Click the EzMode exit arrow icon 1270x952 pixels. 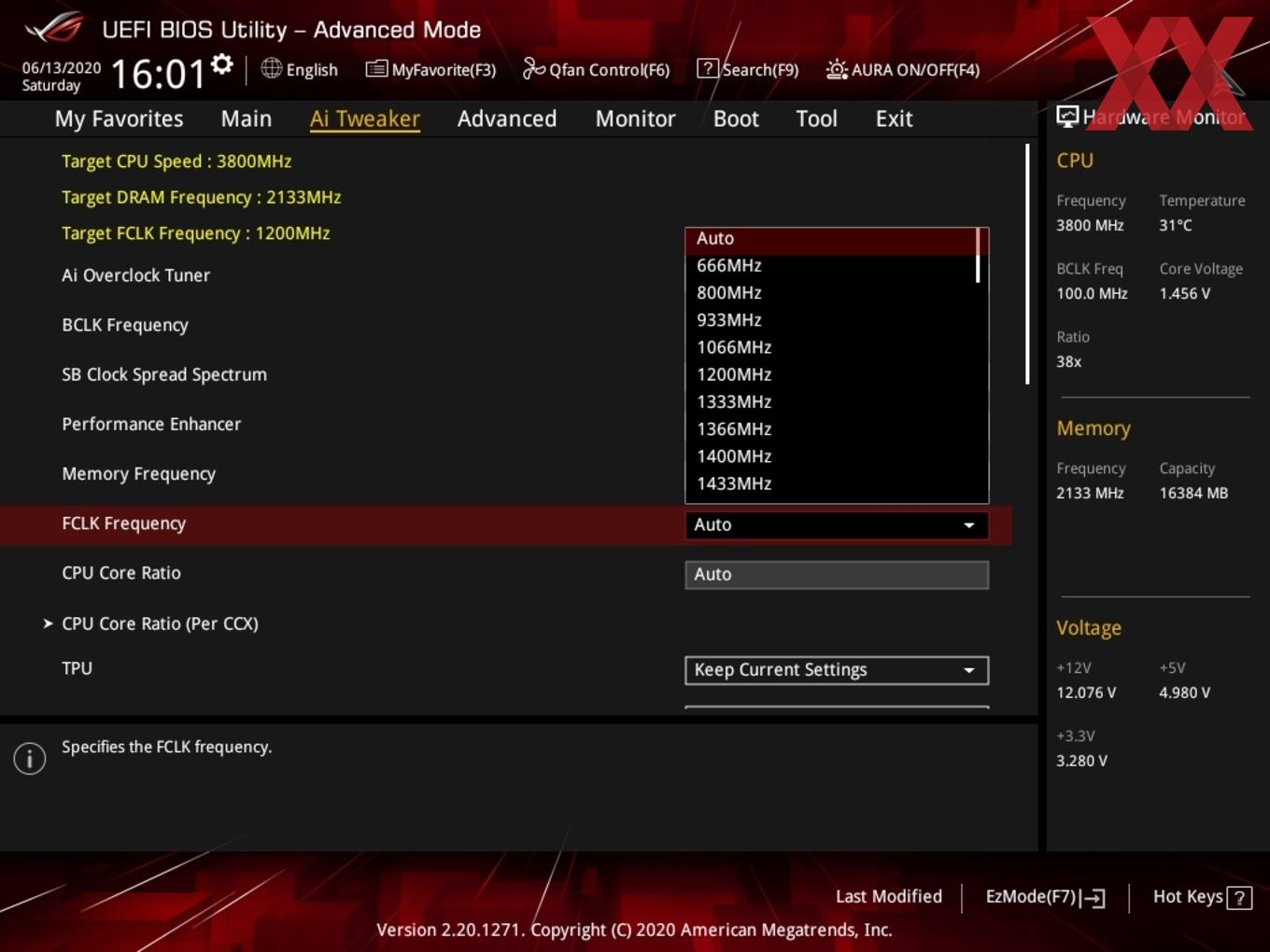tap(1094, 898)
